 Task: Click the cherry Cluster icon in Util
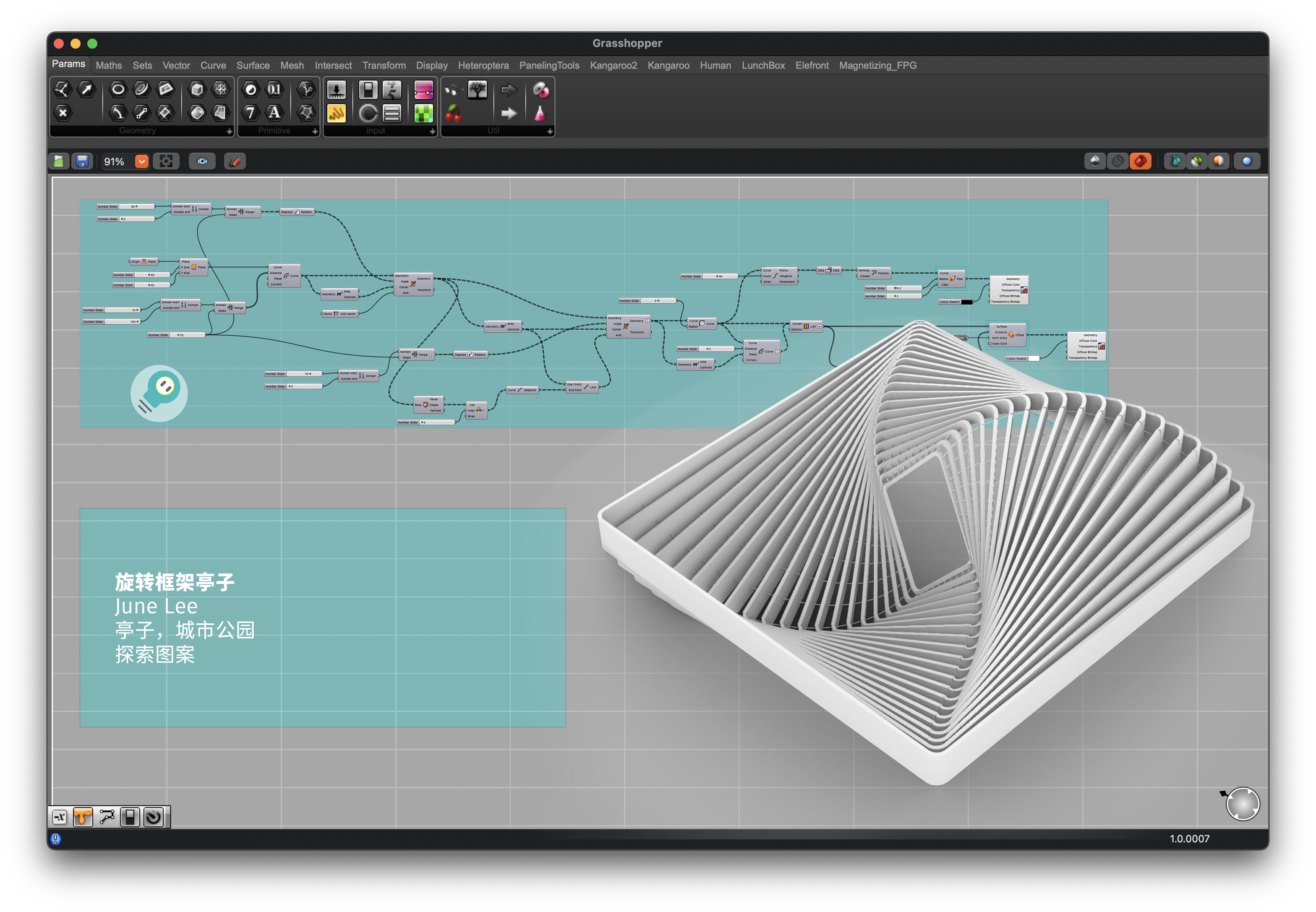click(453, 114)
